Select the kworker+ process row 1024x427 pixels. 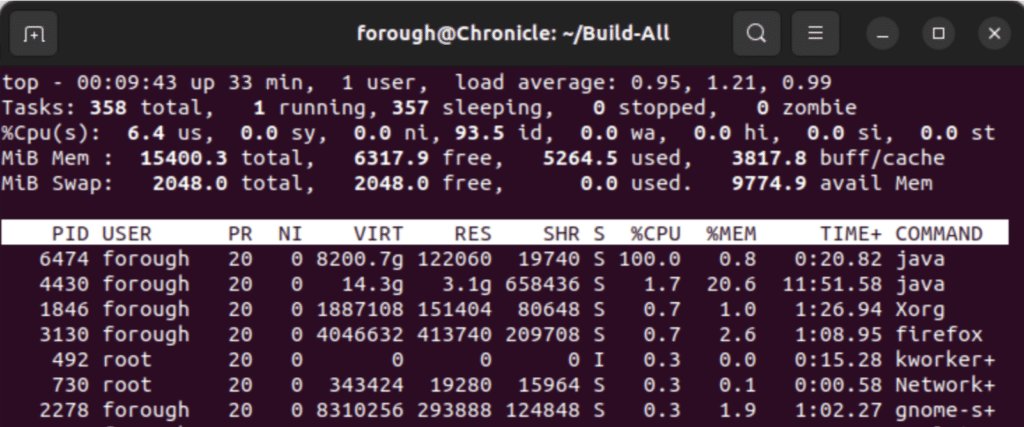pos(504,360)
